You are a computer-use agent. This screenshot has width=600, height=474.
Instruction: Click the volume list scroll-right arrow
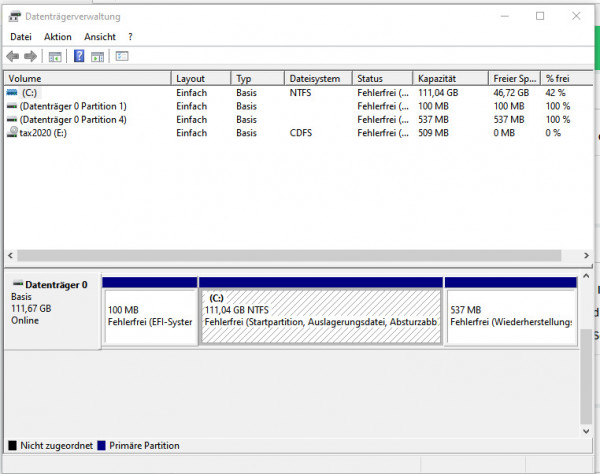click(586, 255)
